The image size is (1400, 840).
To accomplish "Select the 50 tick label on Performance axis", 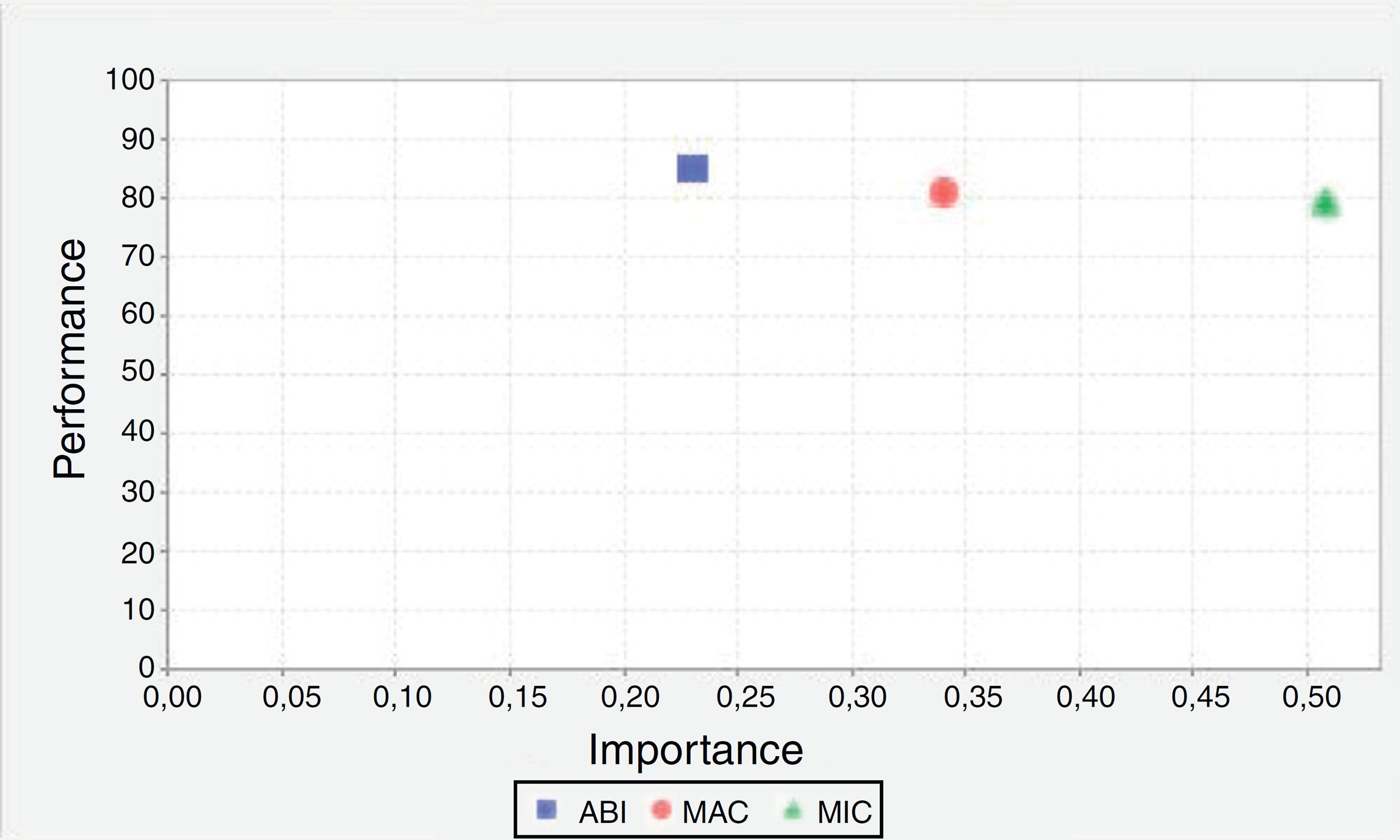I will 137,372.
